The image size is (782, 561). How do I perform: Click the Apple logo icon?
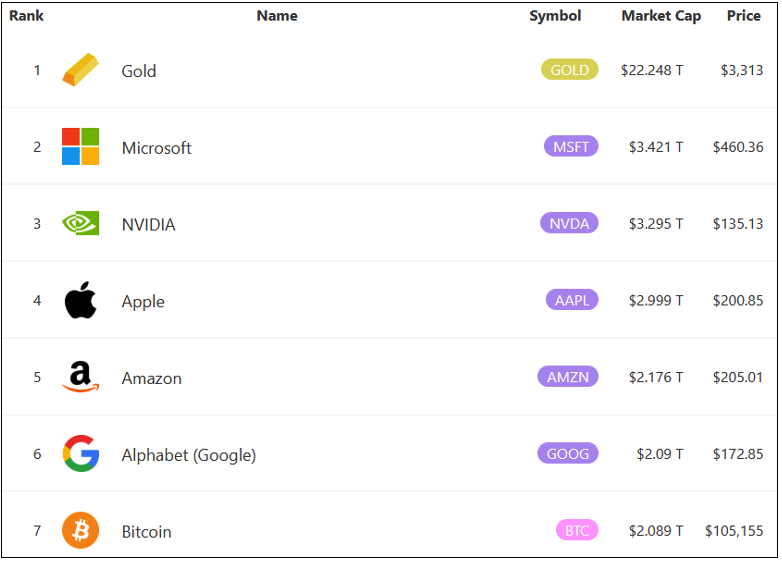tap(80, 301)
